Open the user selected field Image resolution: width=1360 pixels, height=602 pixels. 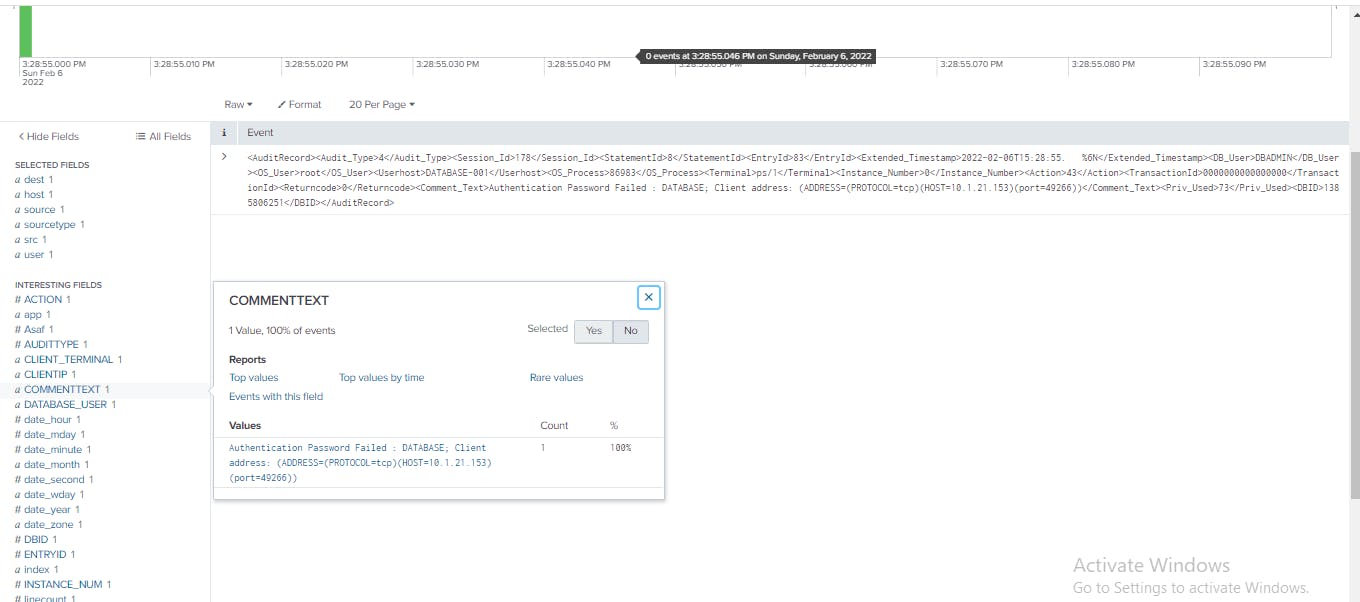tap(33, 255)
